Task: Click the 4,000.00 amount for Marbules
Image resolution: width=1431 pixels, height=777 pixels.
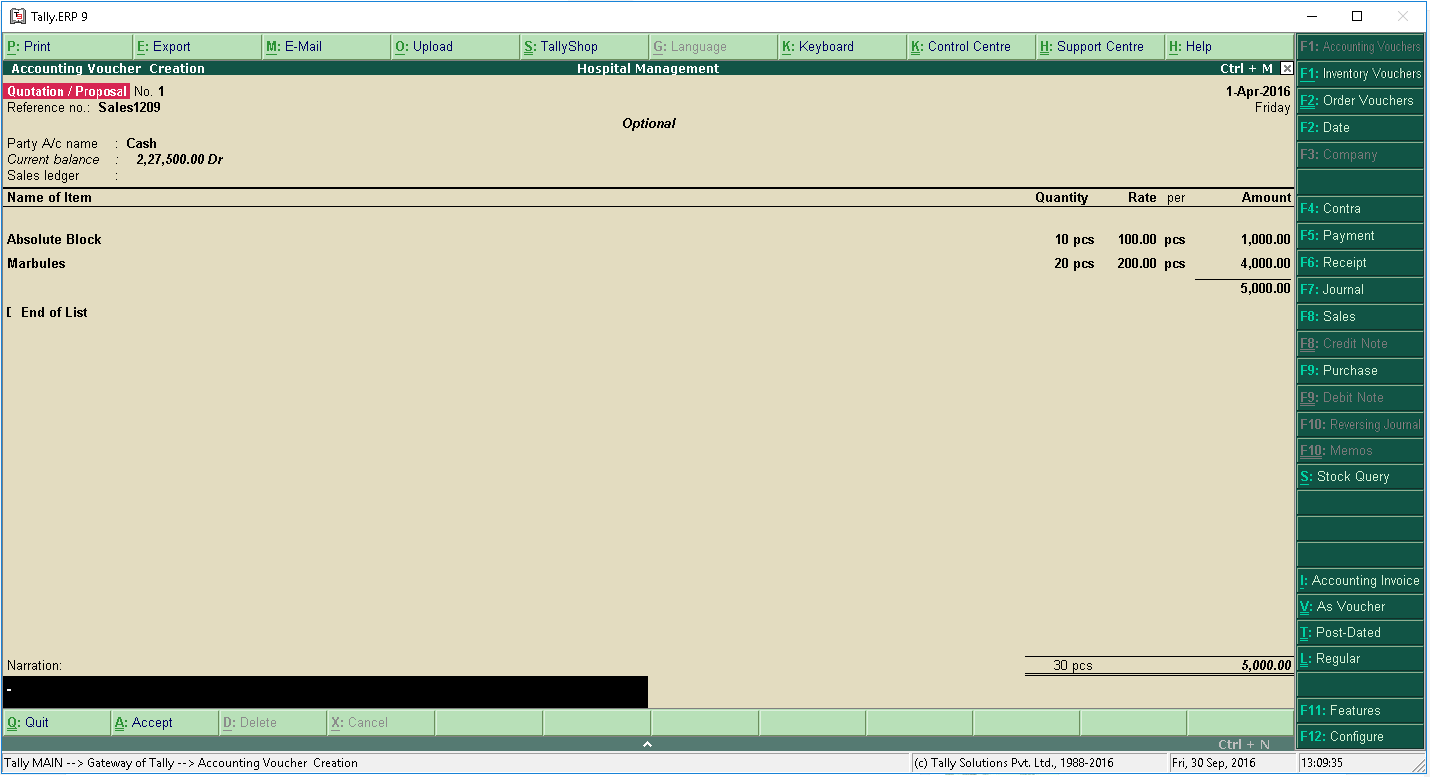Action: tap(1265, 264)
